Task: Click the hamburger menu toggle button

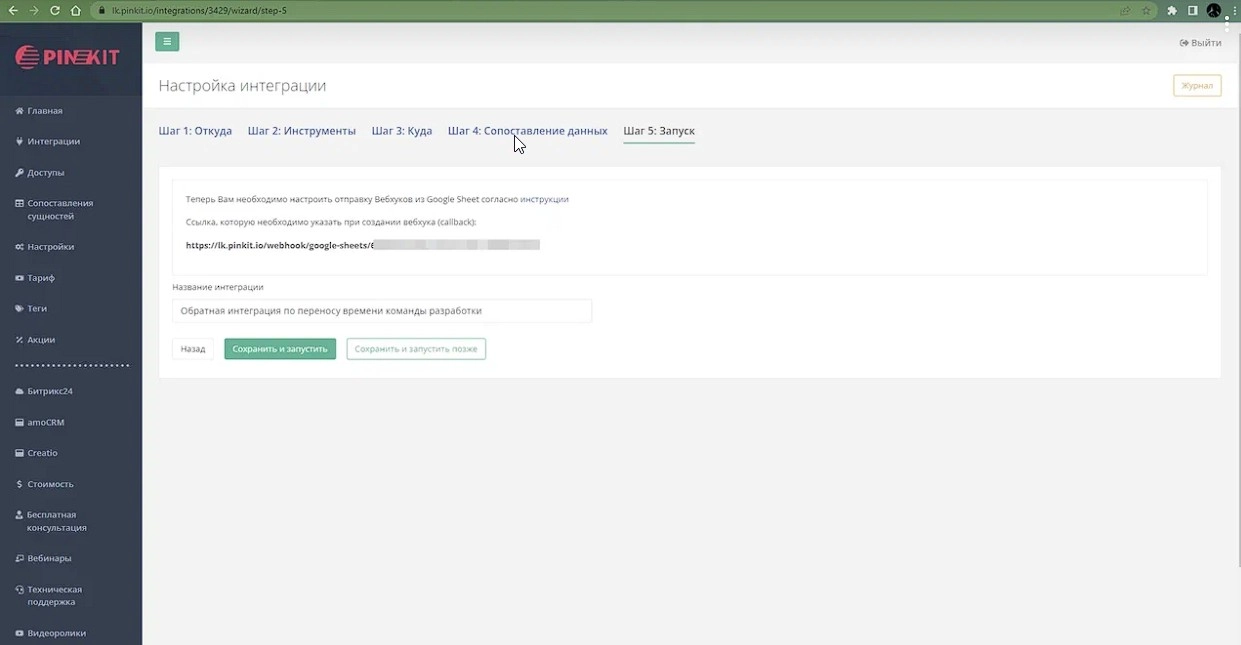Action: tap(167, 42)
